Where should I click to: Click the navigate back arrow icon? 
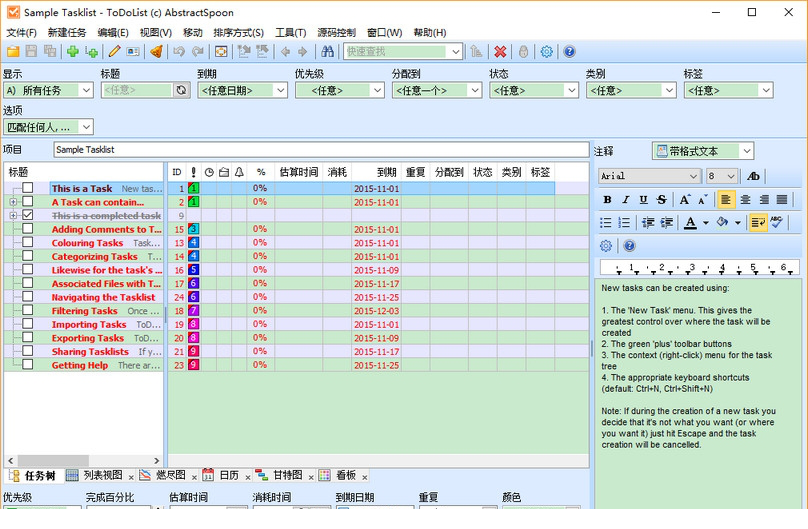click(x=285, y=52)
